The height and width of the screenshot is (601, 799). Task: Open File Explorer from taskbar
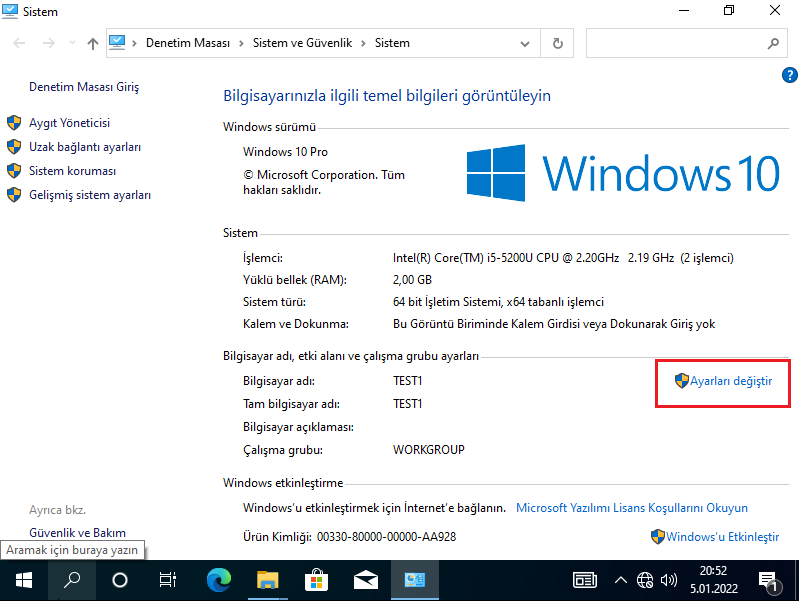click(268, 580)
